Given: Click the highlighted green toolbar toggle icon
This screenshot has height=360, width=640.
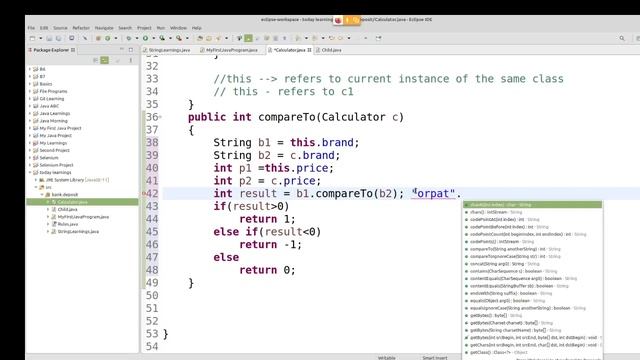Looking at the screenshot, I should click(248, 38).
